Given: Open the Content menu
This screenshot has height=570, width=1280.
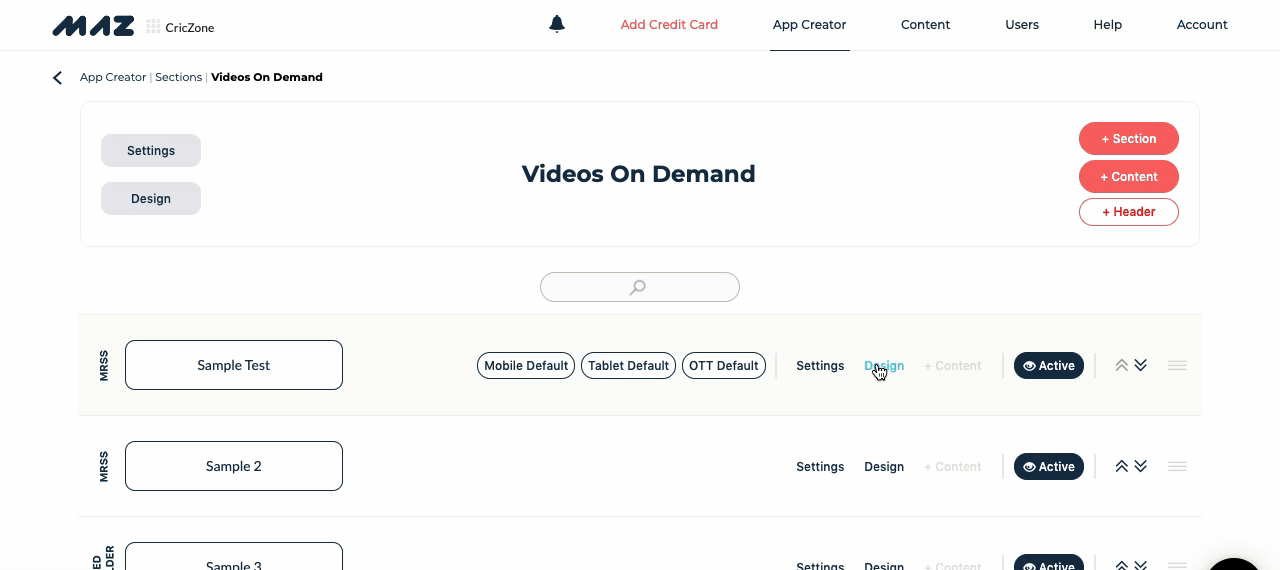Looking at the screenshot, I should (x=925, y=24).
